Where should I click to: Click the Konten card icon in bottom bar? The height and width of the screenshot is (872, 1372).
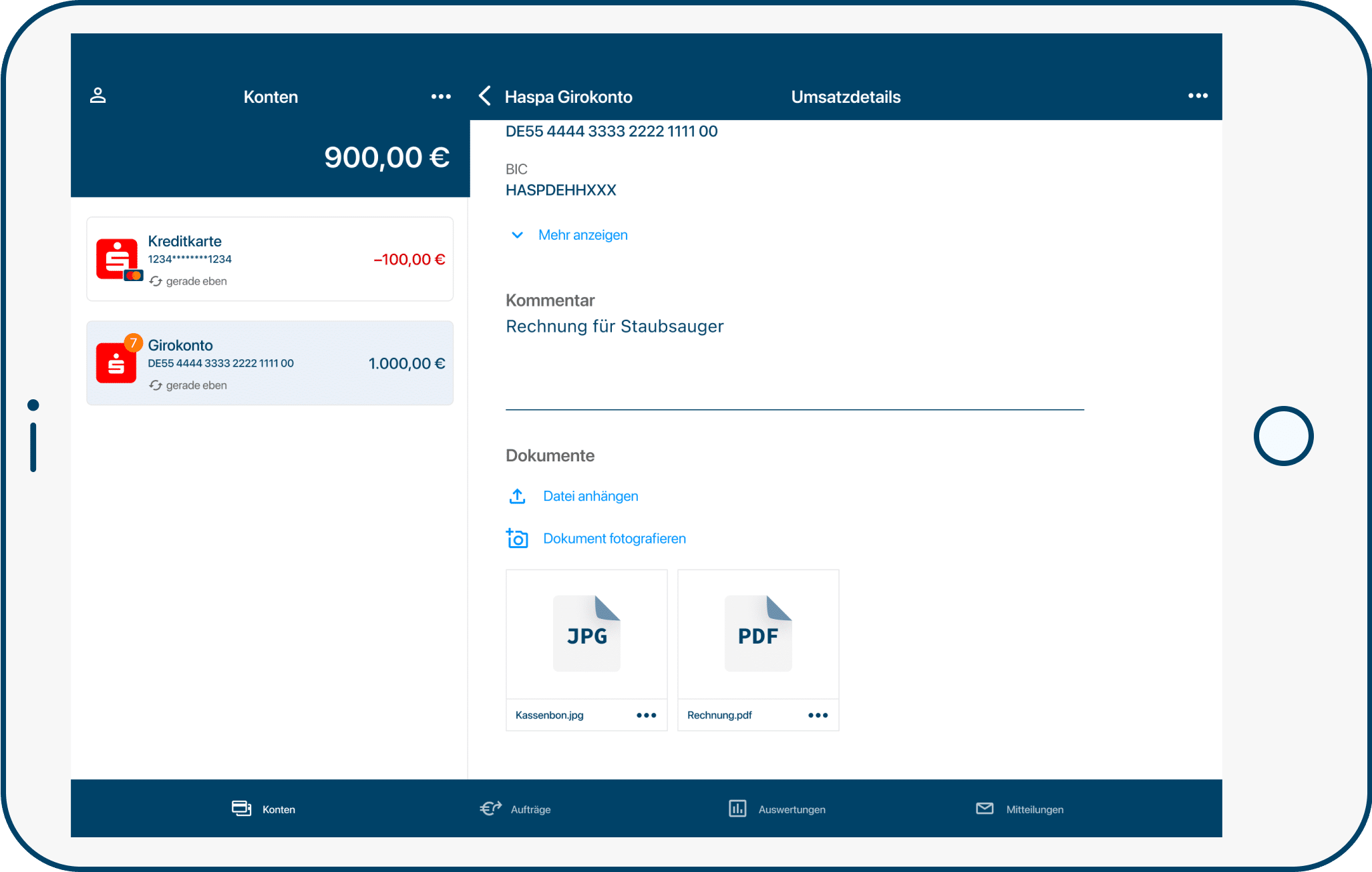(x=241, y=809)
